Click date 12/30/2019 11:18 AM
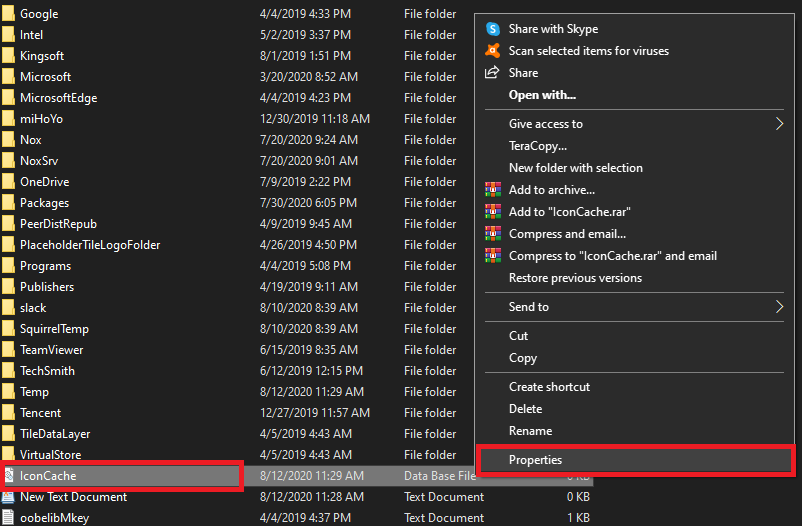Viewport: 802px width, 526px height. pos(315,119)
